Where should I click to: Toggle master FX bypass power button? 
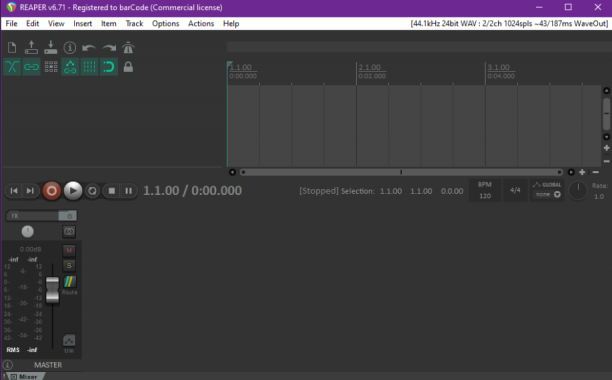point(68,216)
